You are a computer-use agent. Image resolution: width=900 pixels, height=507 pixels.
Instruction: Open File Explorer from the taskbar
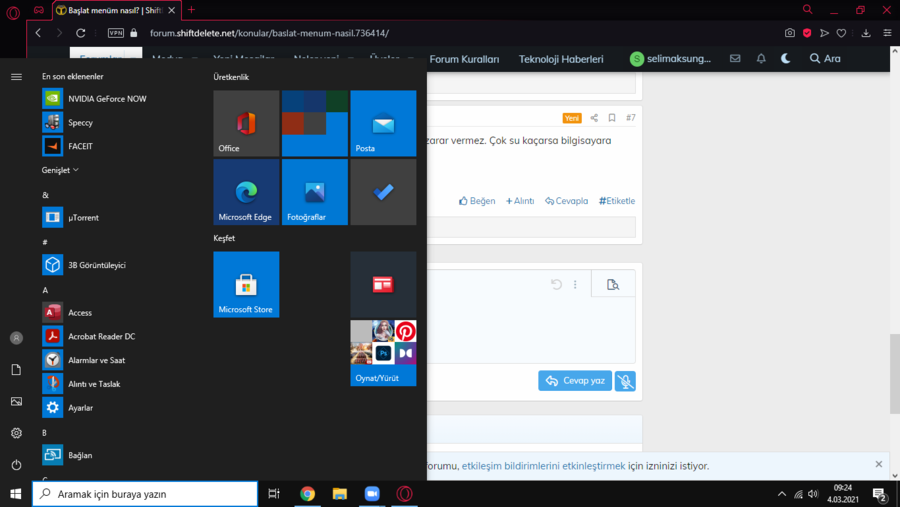coord(340,494)
